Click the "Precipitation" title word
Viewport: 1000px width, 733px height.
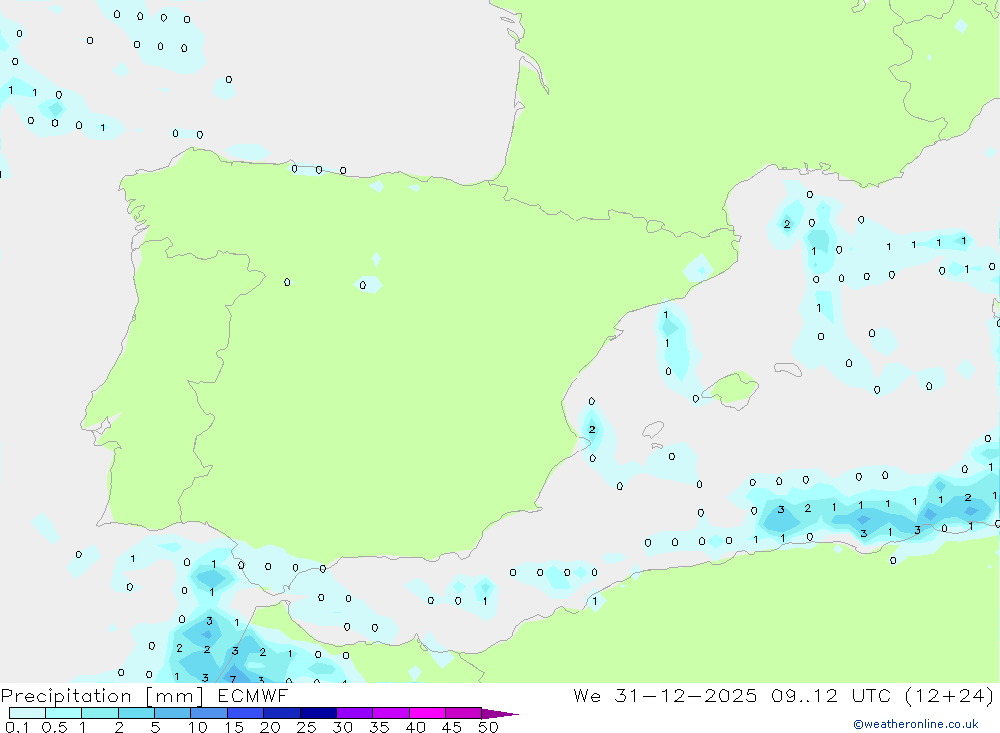coord(66,696)
